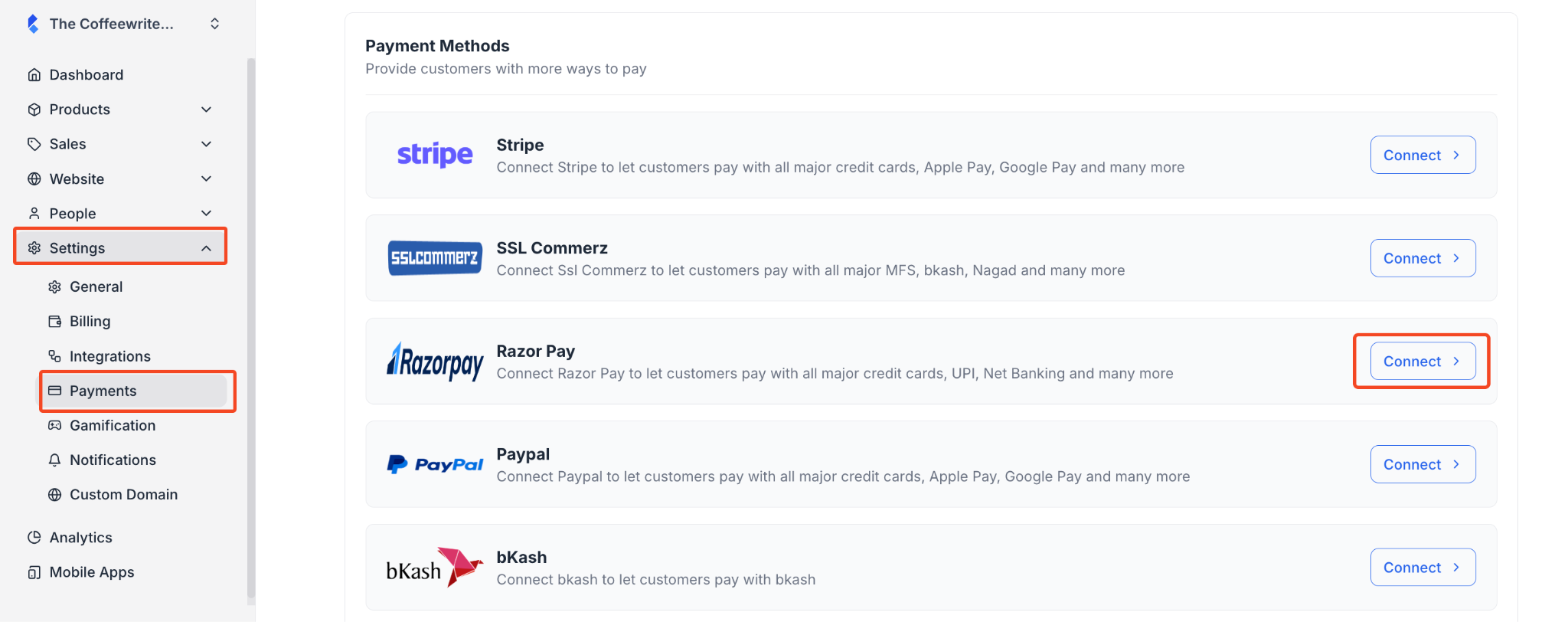Click the SSLCommerz logo
The height and width of the screenshot is (622, 1568).
click(x=434, y=258)
